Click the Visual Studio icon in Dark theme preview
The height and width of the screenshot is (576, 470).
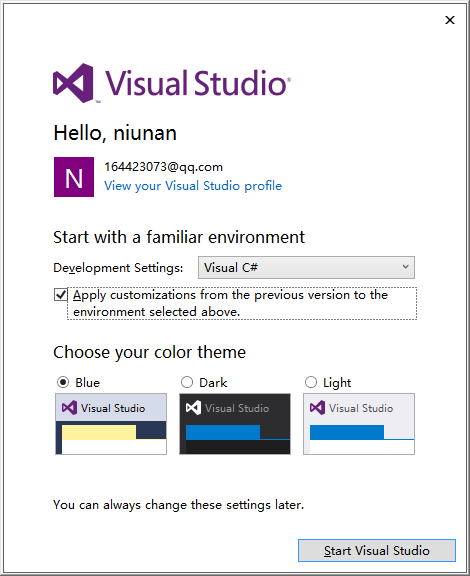click(193, 408)
